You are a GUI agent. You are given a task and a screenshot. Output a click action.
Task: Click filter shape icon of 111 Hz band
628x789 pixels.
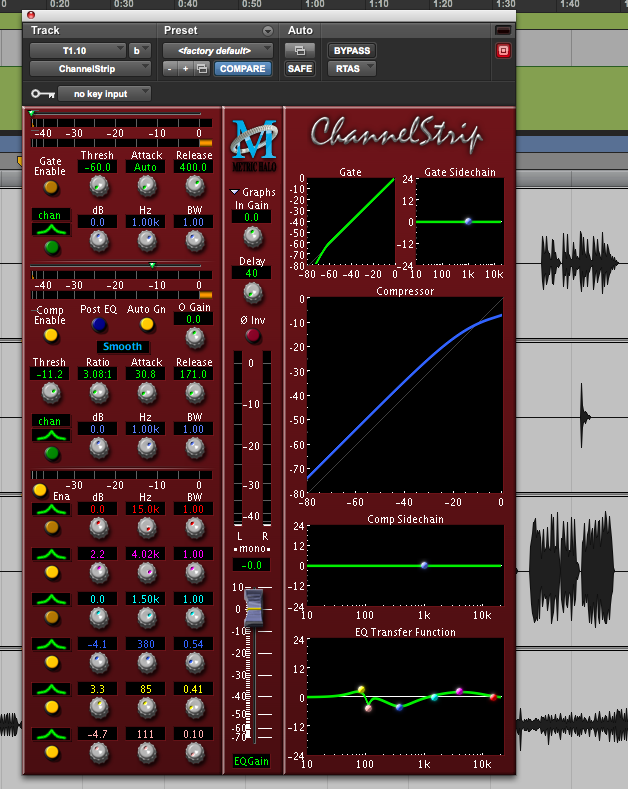(51, 734)
